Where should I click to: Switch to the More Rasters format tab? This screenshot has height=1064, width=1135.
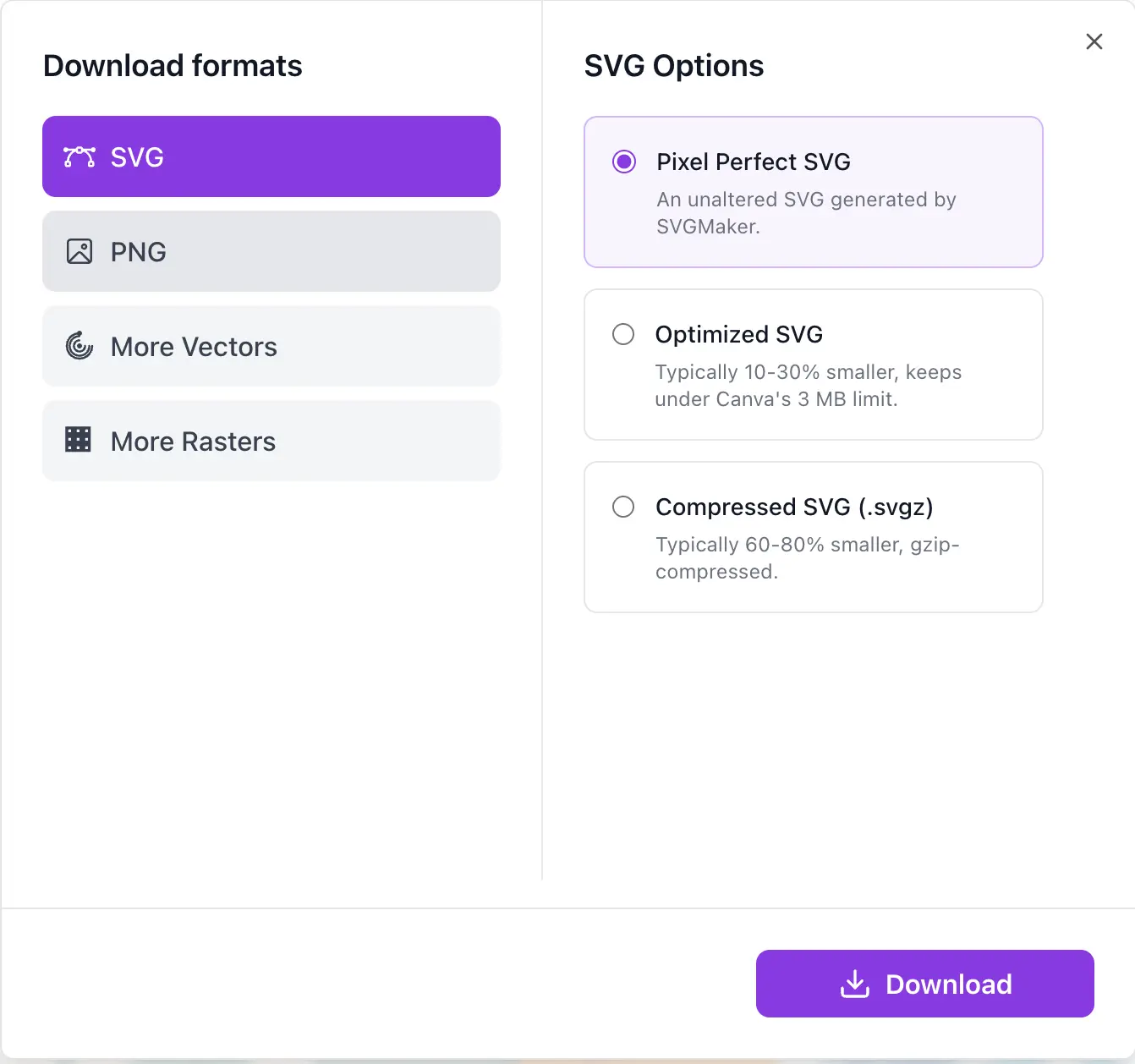pos(271,440)
